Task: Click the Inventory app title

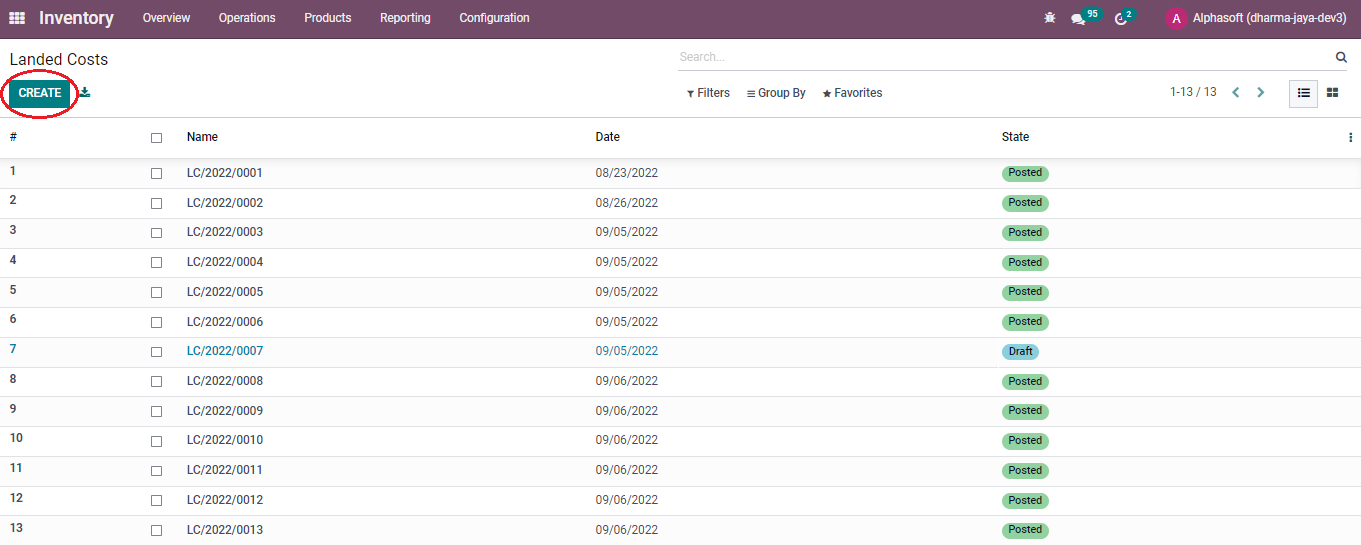Action: tap(76, 18)
